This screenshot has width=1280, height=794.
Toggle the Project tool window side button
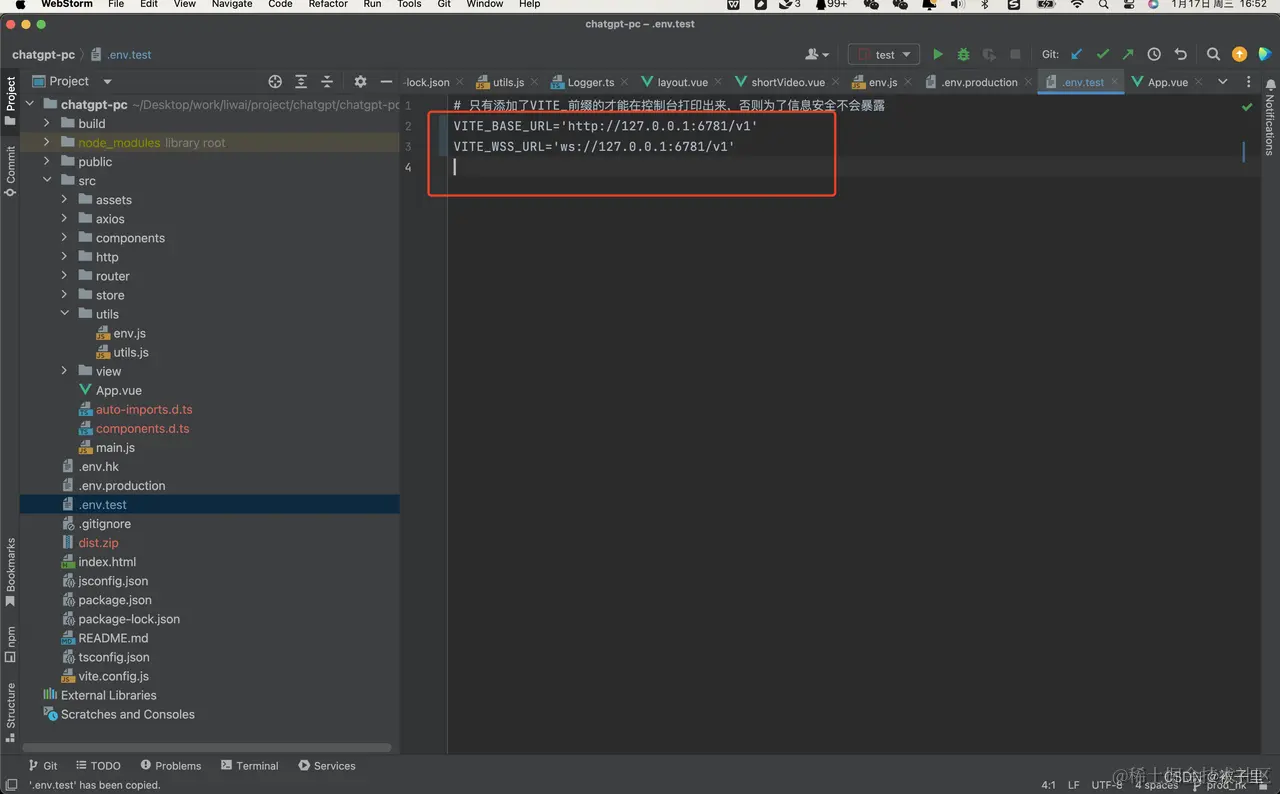click(10, 100)
